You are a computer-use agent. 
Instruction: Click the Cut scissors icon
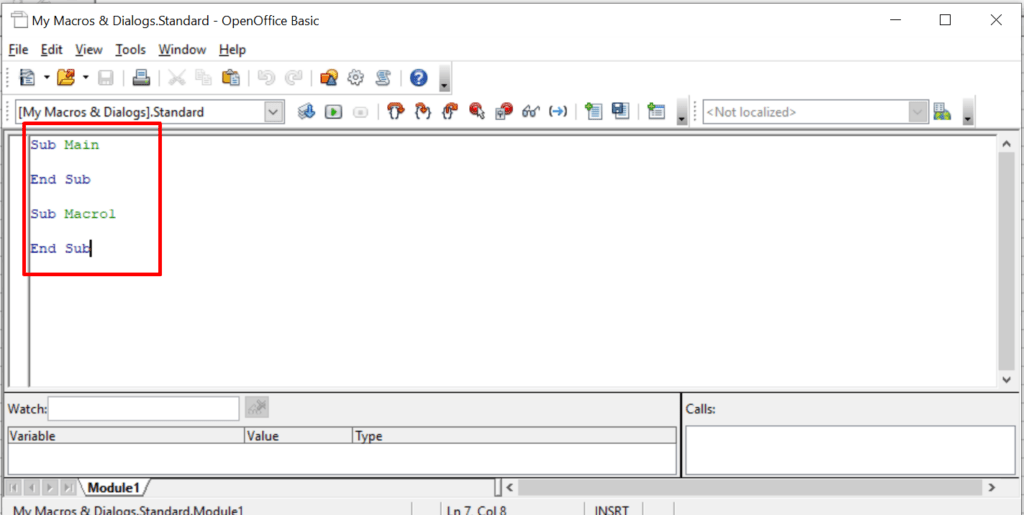tap(177, 78)
